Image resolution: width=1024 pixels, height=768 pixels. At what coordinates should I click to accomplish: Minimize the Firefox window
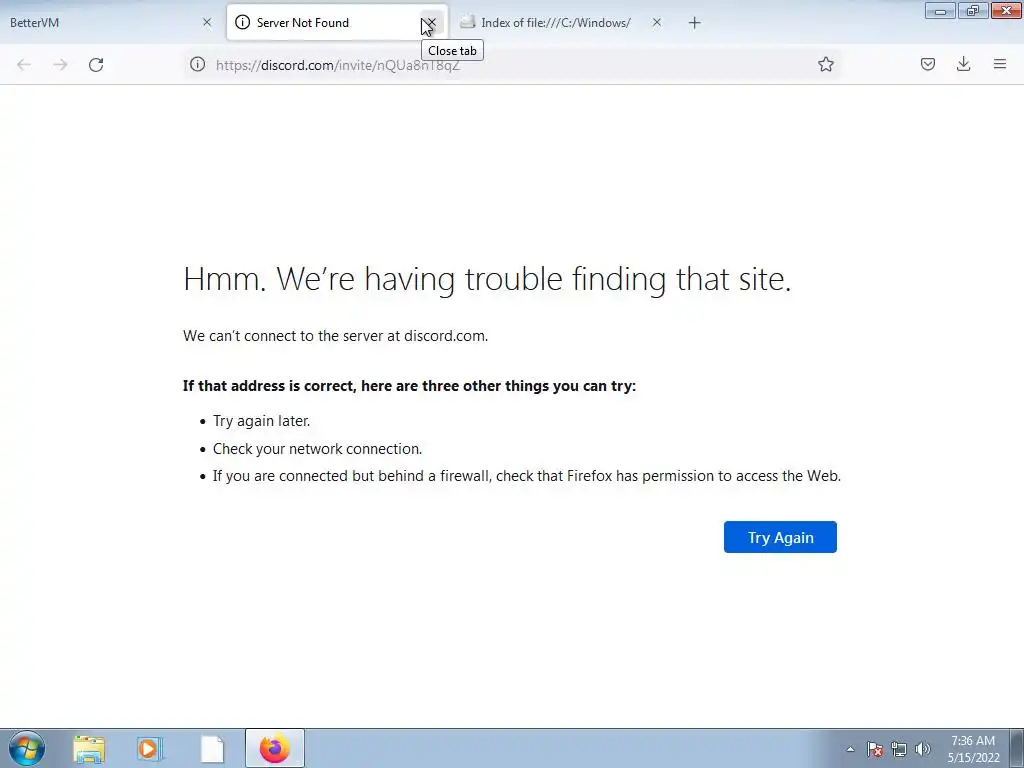[940, 10]
